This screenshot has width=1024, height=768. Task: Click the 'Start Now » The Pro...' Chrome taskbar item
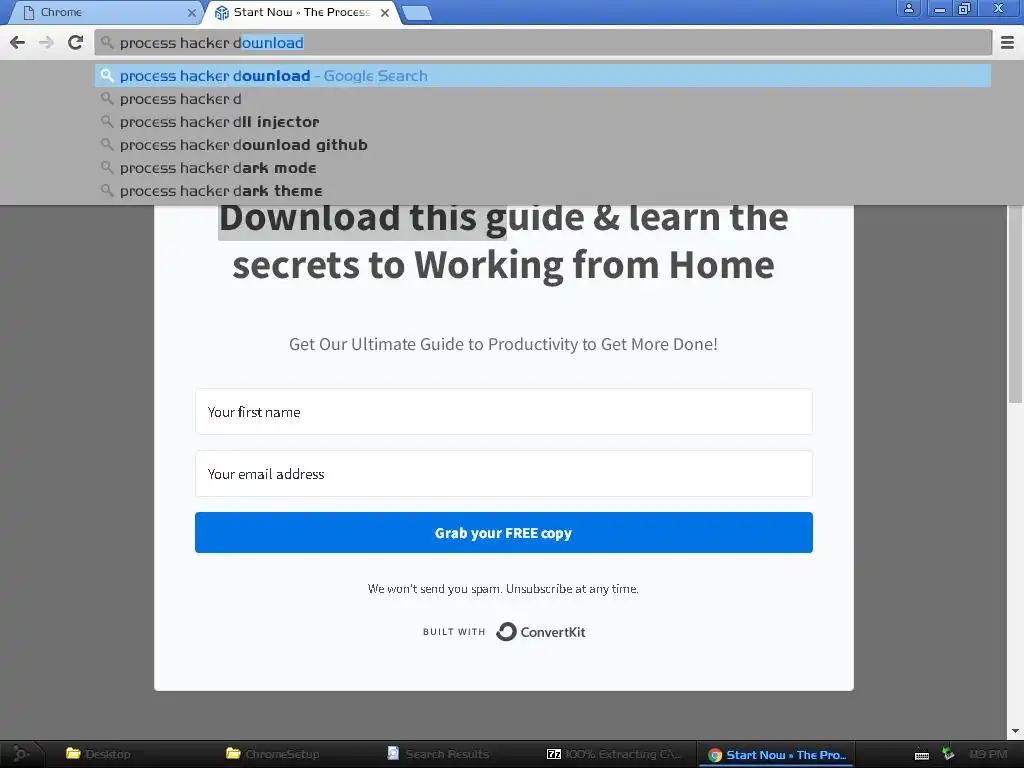(x=777, y=755)
